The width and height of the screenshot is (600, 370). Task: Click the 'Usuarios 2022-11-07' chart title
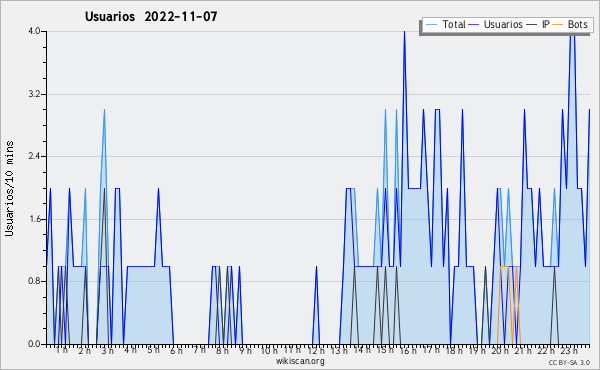[x=151, y=16]
